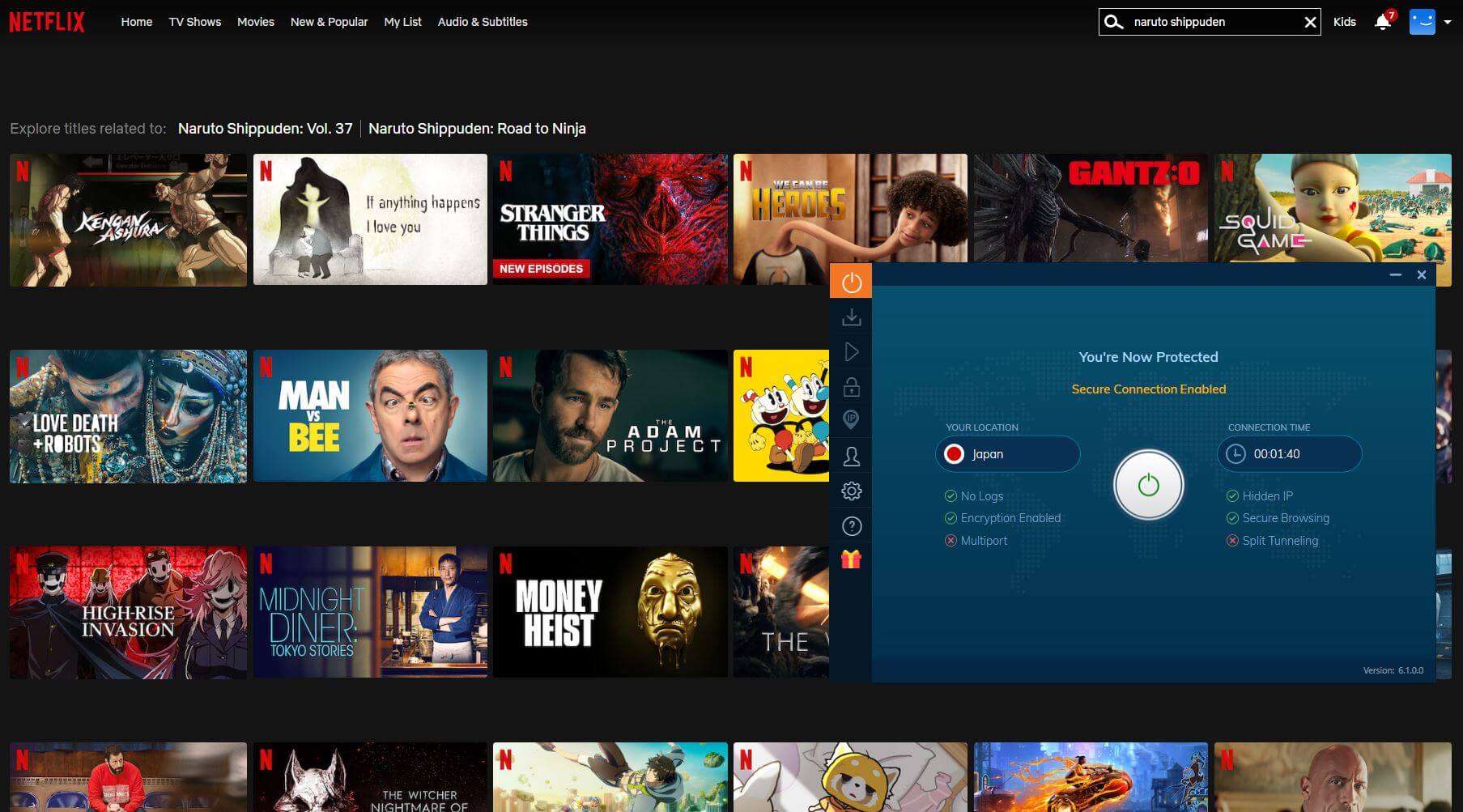Screen dimensions: 1463x812
Task: Open the VPN download sidebar icon
Action: 851,317
